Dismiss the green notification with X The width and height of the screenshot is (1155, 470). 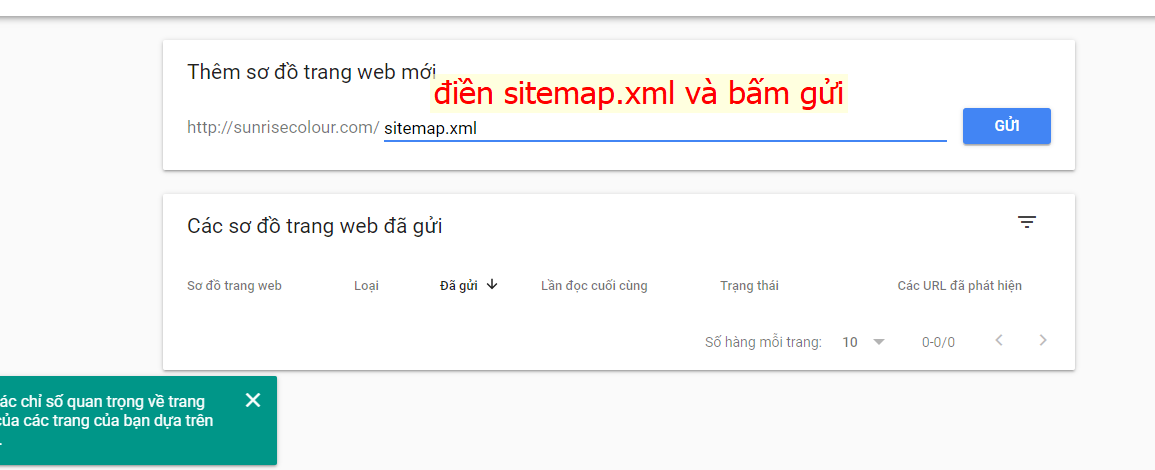(253, 400)
